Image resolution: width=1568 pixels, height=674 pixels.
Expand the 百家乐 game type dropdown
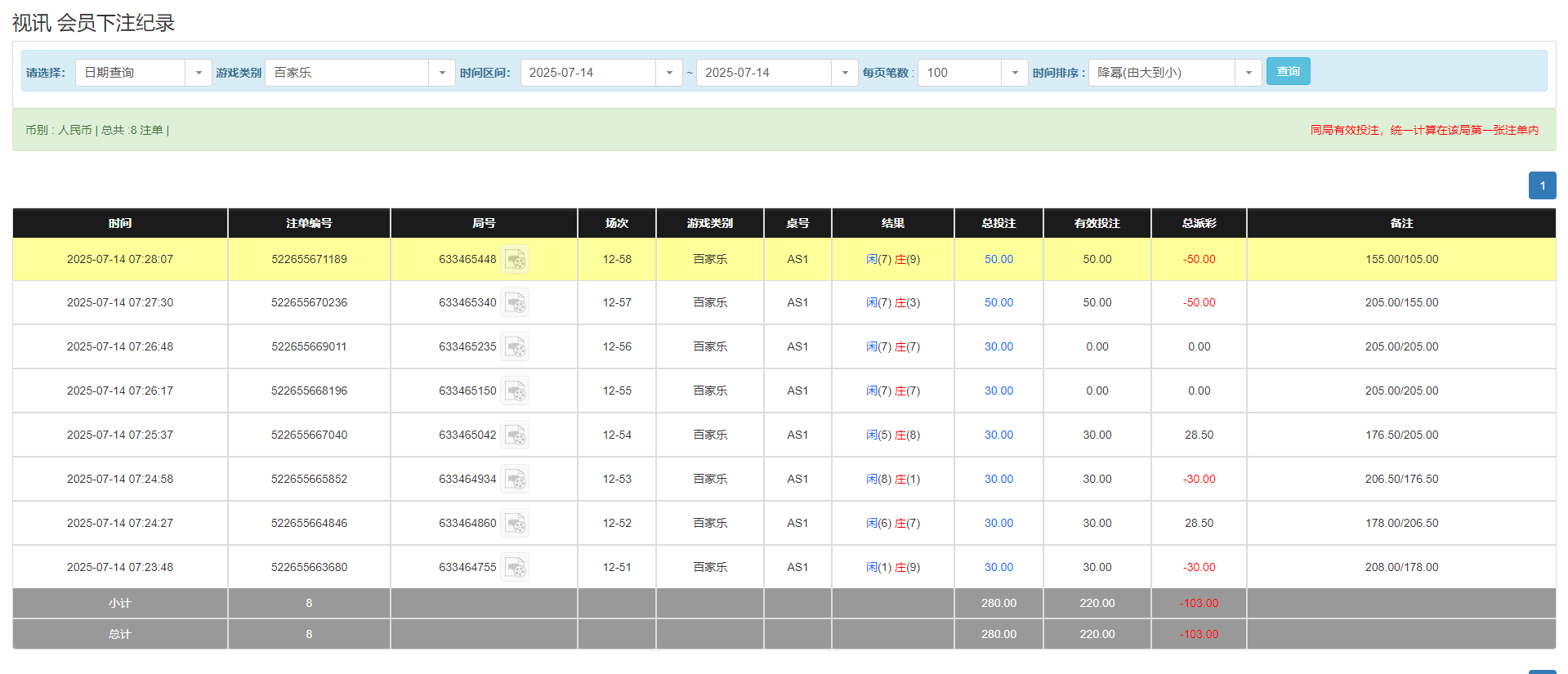(441, 73)
